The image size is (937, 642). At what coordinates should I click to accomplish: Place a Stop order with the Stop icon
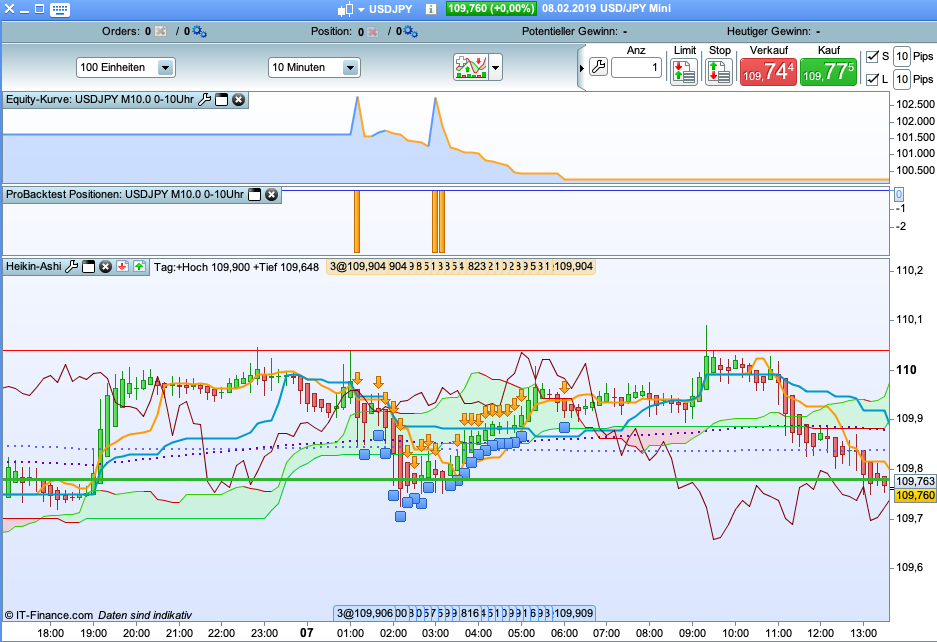pyautogui.click(x=719, y=72)
